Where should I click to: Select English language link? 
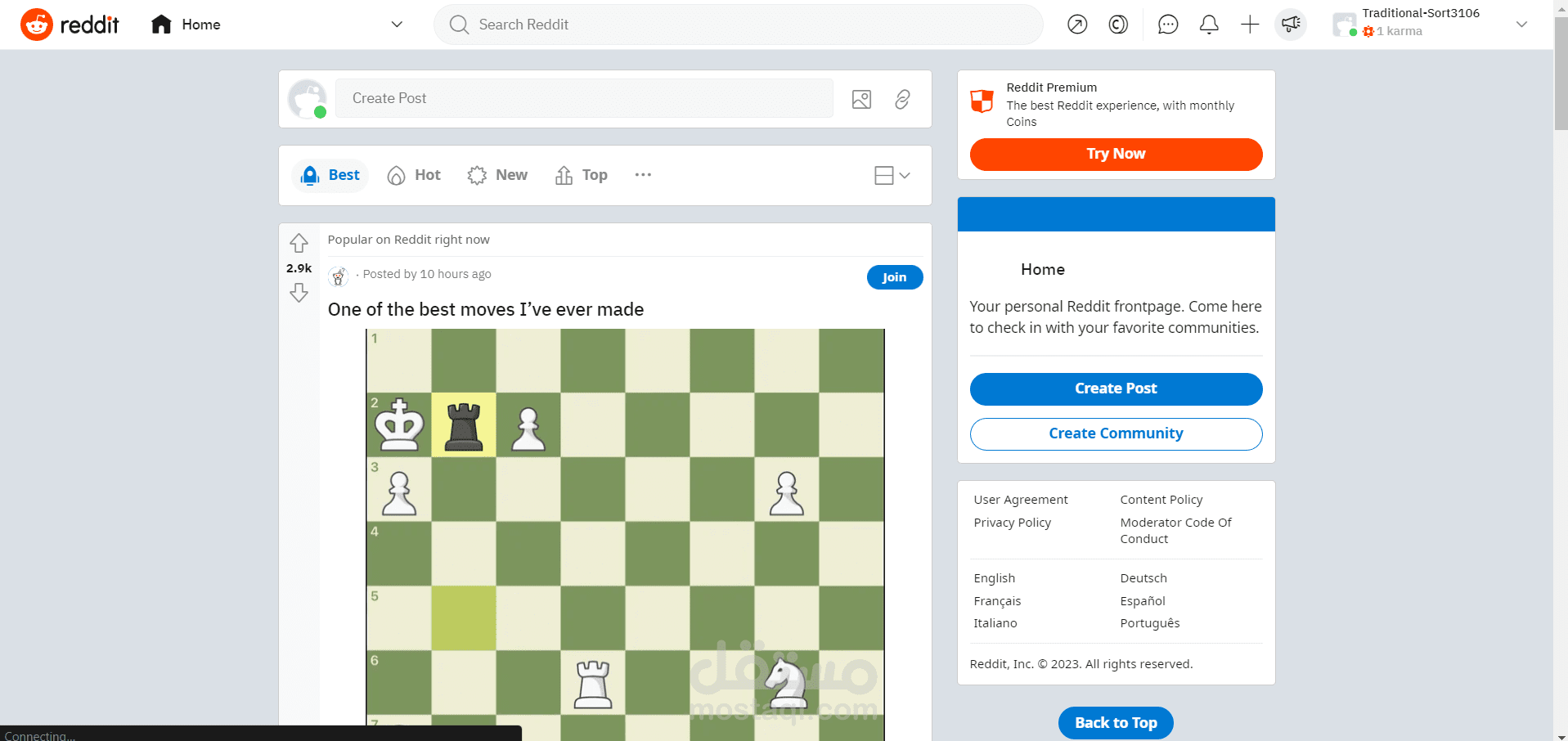(x=994, y=578)
